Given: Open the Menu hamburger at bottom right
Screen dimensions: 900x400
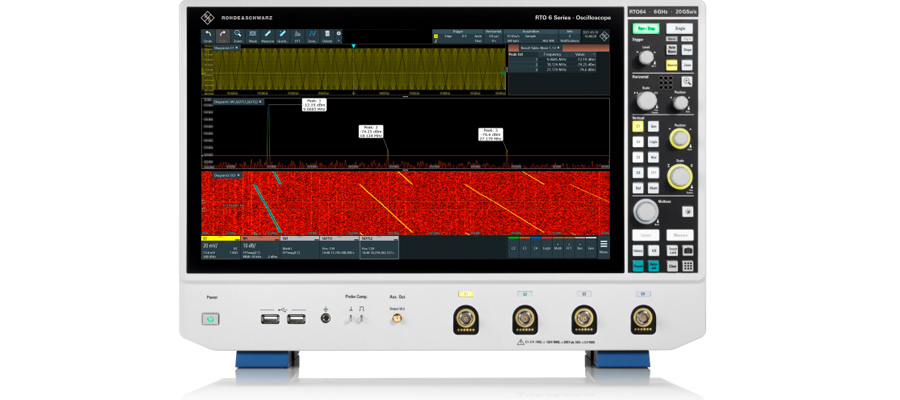Looking at the screenshot, I should tap(603, 246).
